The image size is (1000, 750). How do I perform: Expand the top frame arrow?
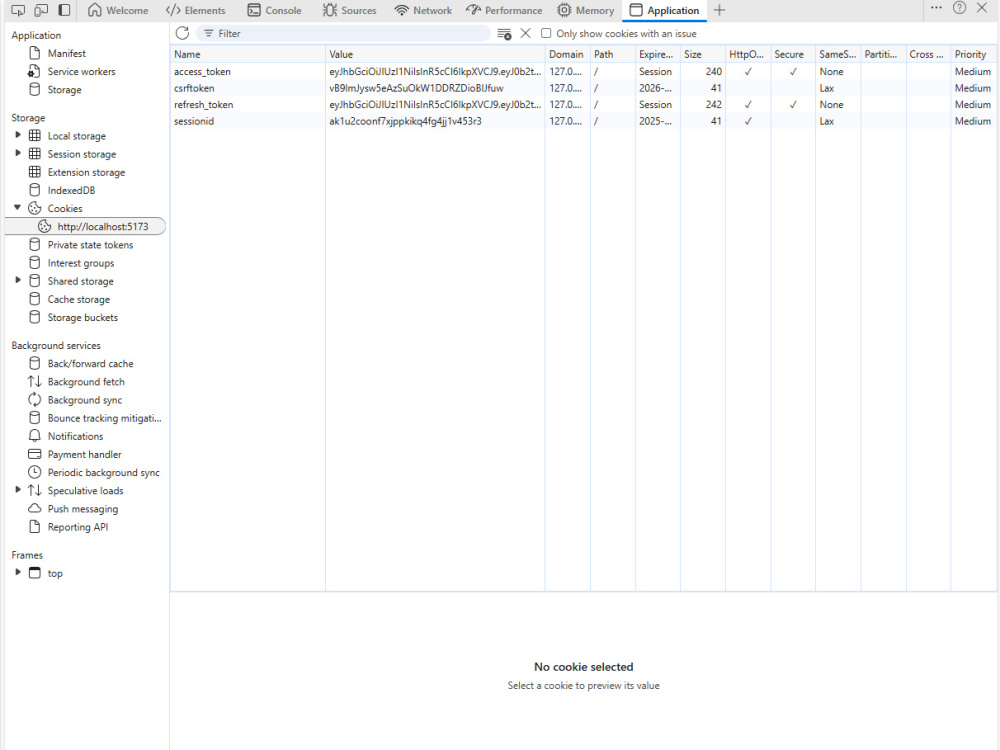pyautogui.click(x=18, y=572)
